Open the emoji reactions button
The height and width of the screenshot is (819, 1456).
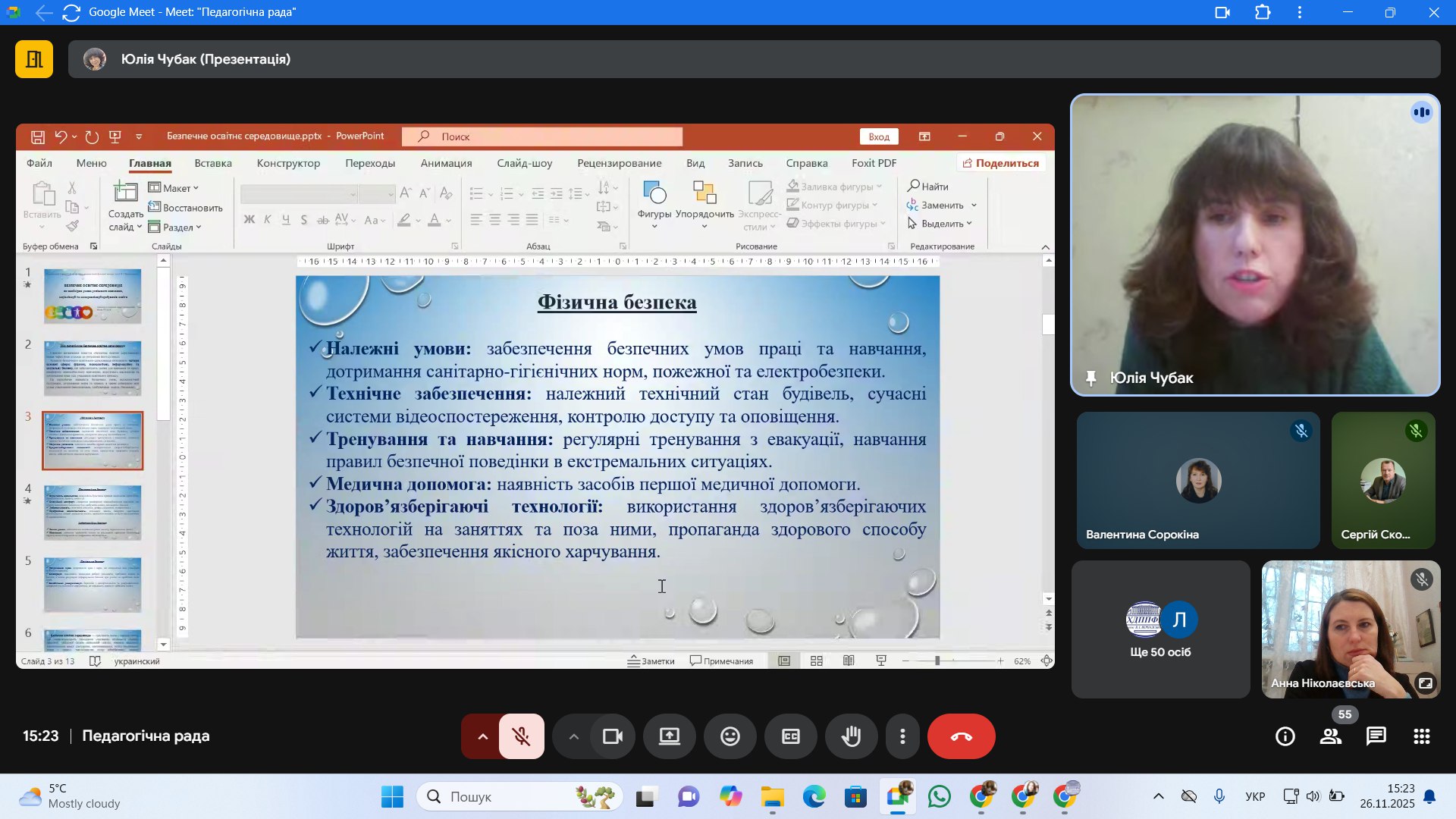730,736
